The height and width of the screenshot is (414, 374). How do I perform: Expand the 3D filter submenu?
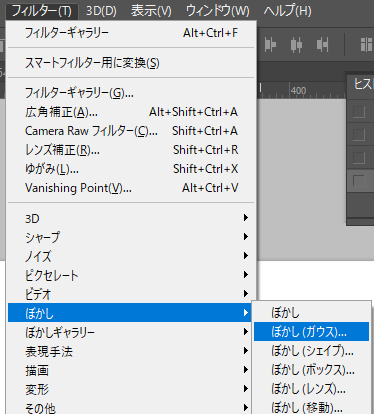coord(131,218)
